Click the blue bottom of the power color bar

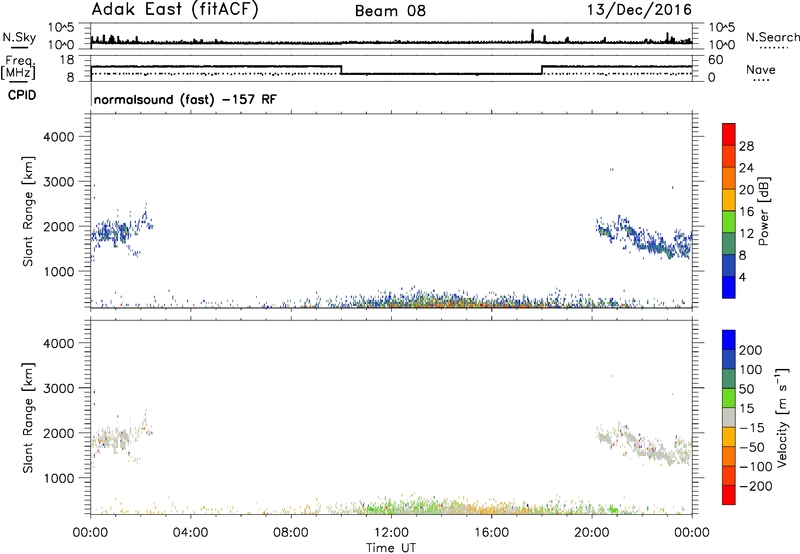coord(729,287)
